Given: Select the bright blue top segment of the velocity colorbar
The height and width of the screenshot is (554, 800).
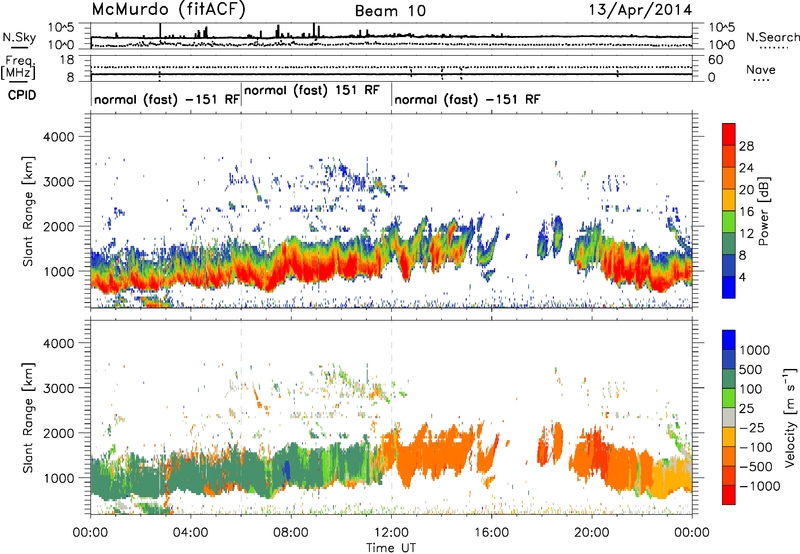Looking at the screenshot, I should pyautogui.click(x=729, y=340).
